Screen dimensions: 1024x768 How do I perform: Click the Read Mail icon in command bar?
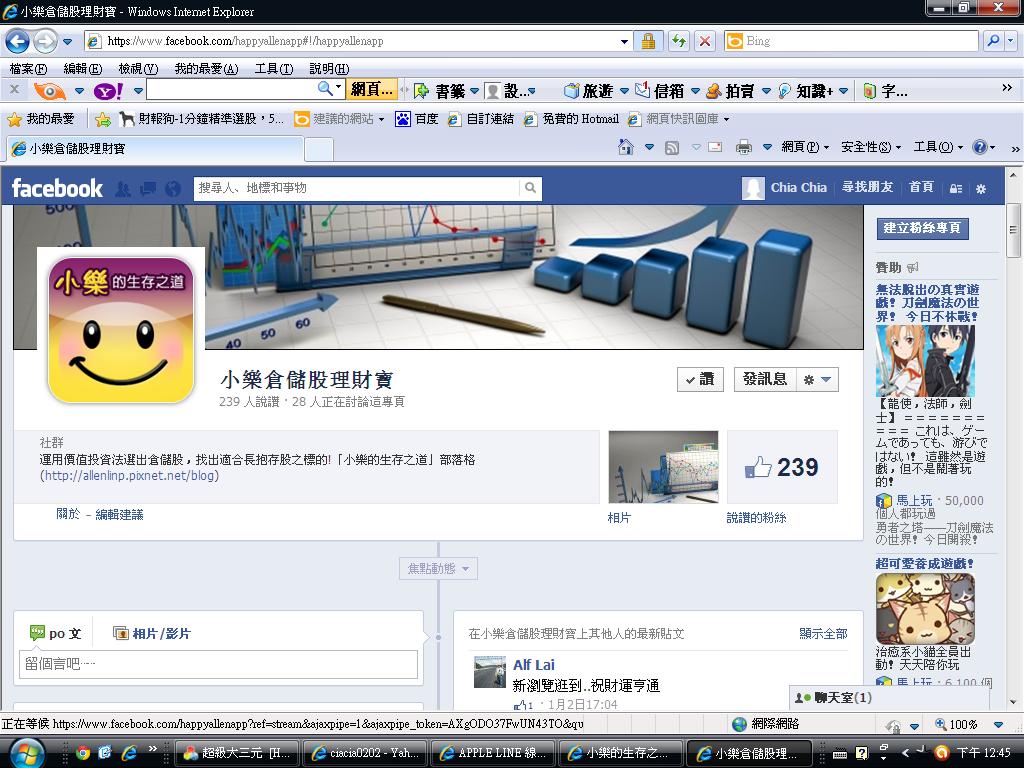click(715, 148)
